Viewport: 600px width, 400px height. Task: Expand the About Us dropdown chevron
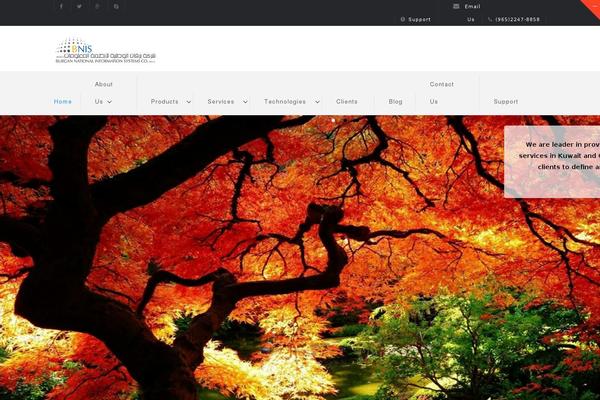[109, 102]
